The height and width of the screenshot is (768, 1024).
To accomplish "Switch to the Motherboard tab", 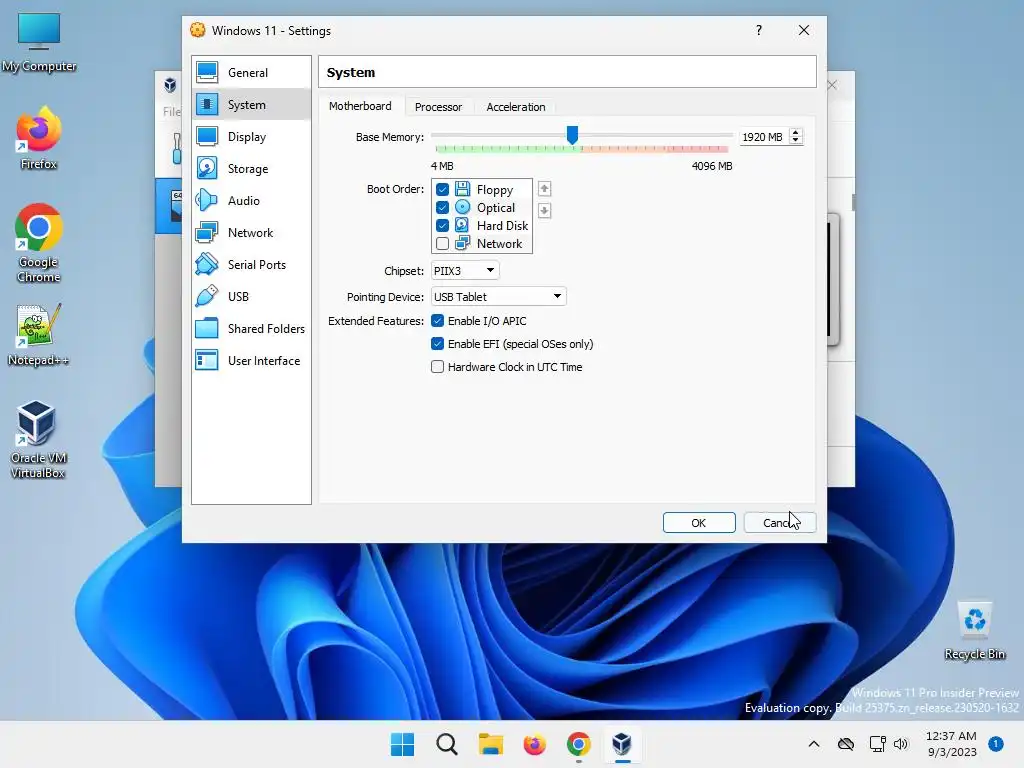I will click(360, 106).
